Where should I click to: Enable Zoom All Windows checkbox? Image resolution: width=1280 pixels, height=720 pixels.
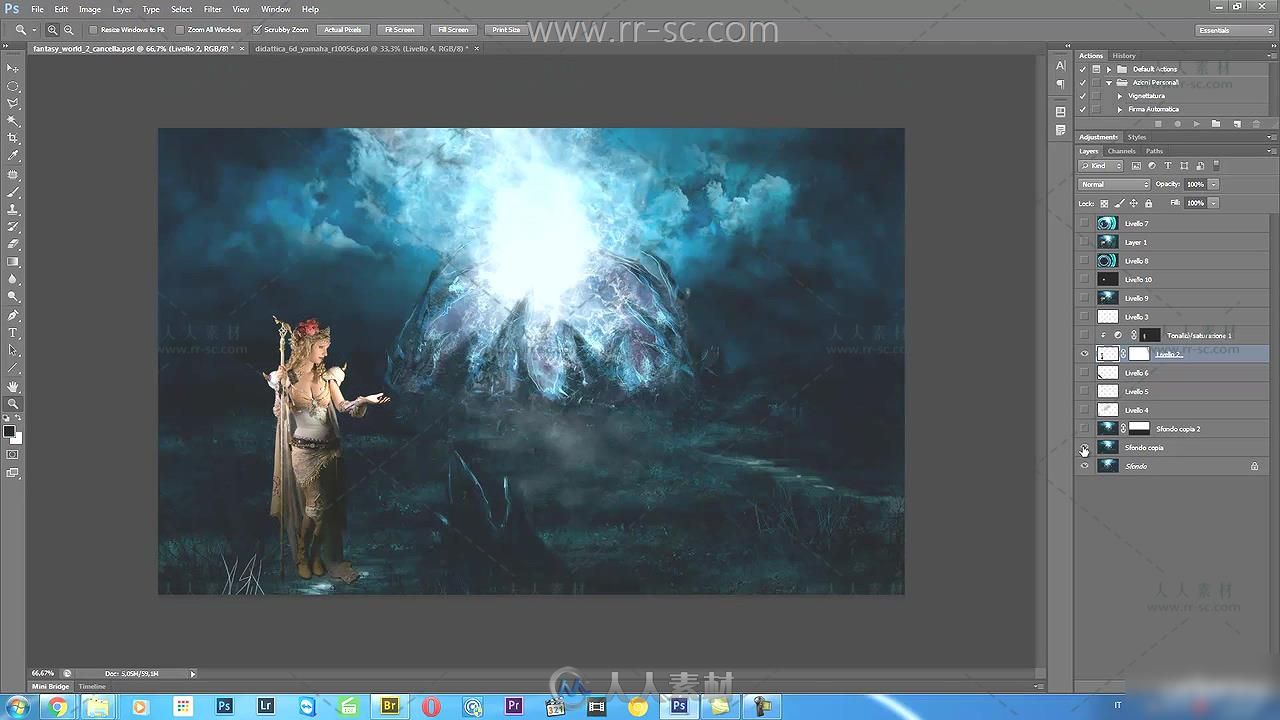coord(180,30)
